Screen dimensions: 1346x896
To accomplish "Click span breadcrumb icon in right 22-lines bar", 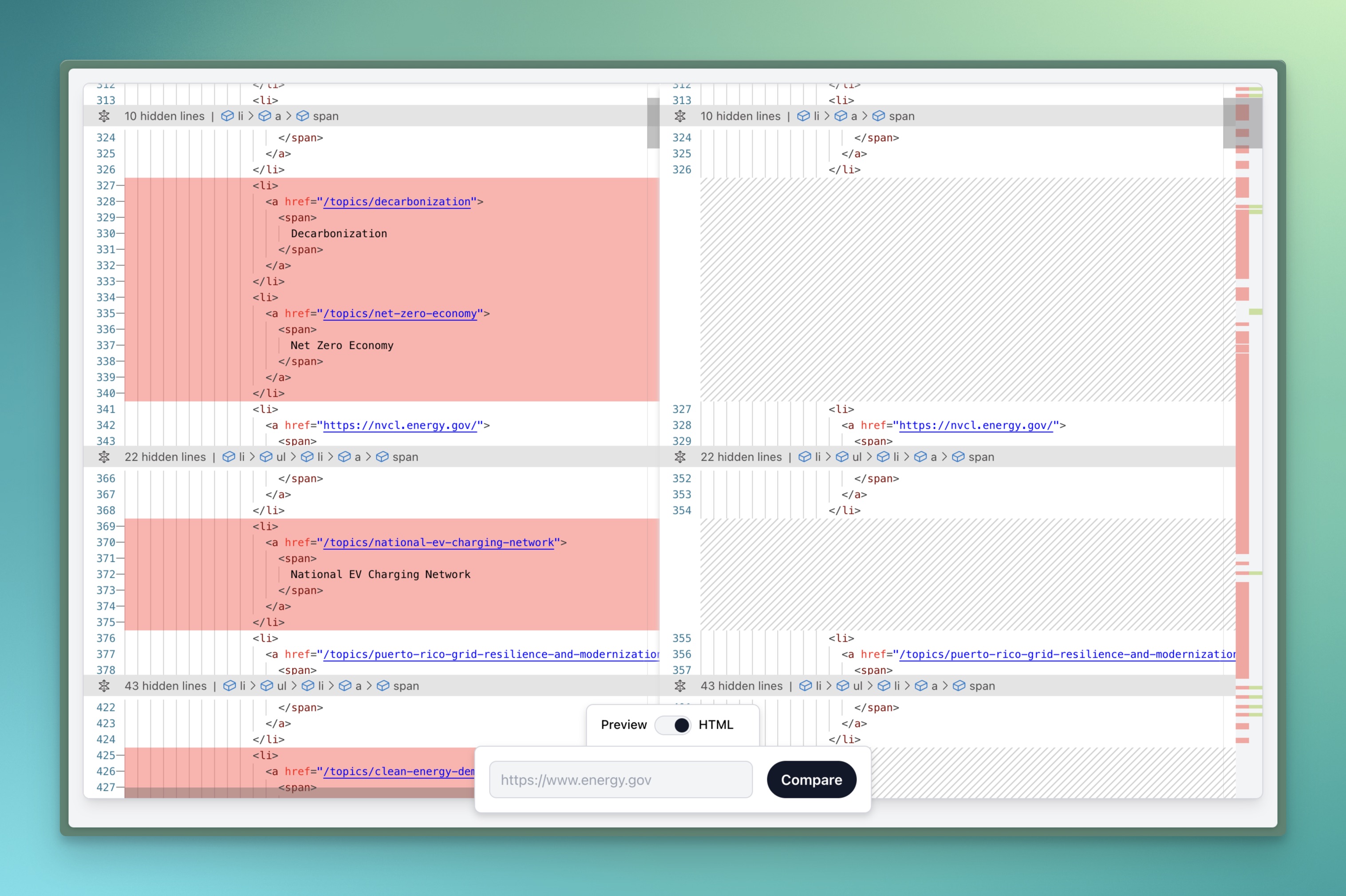I will pyautogui.click(x=958, y=457).
